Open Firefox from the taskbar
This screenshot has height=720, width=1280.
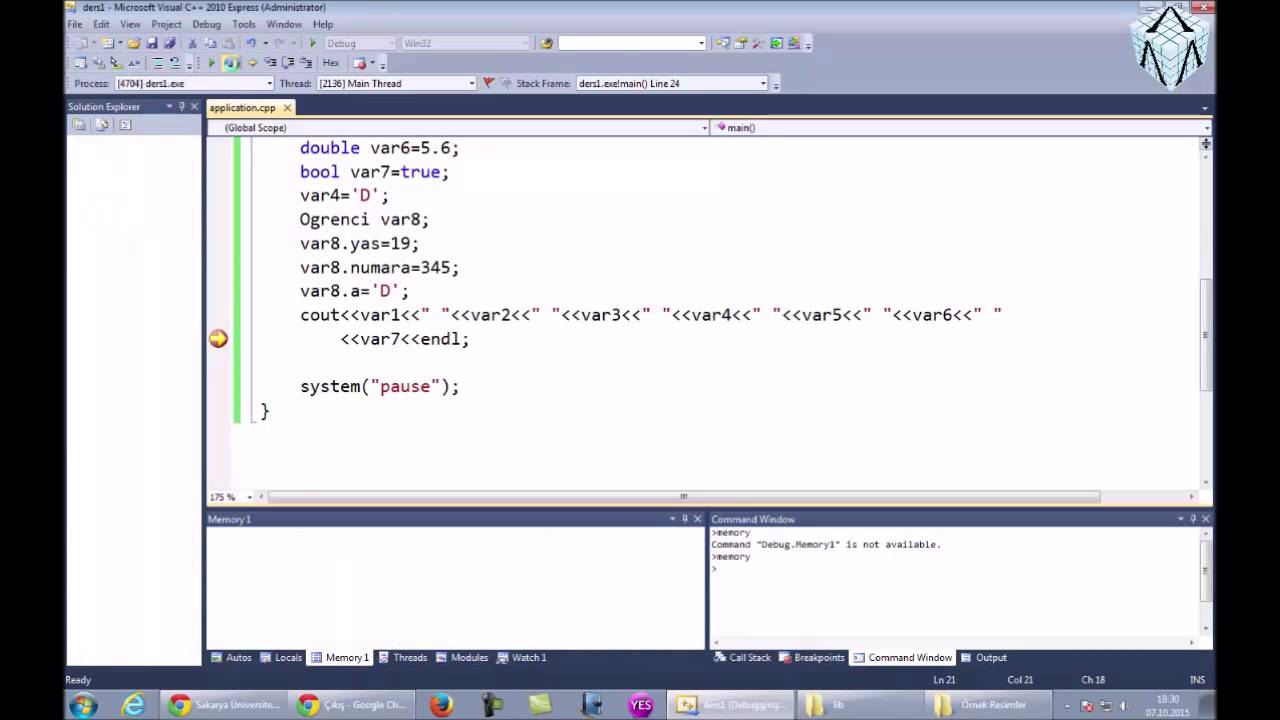[441, 704]
